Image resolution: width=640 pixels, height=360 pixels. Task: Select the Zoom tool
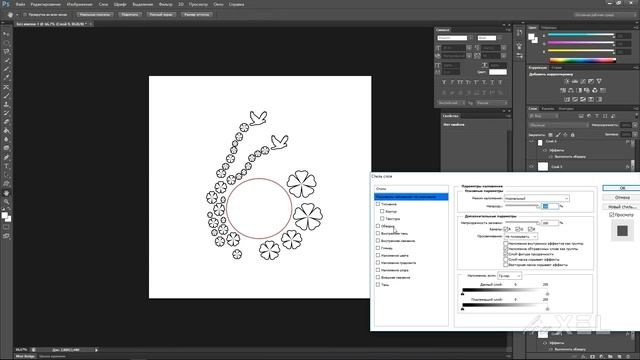coord(6,202)
